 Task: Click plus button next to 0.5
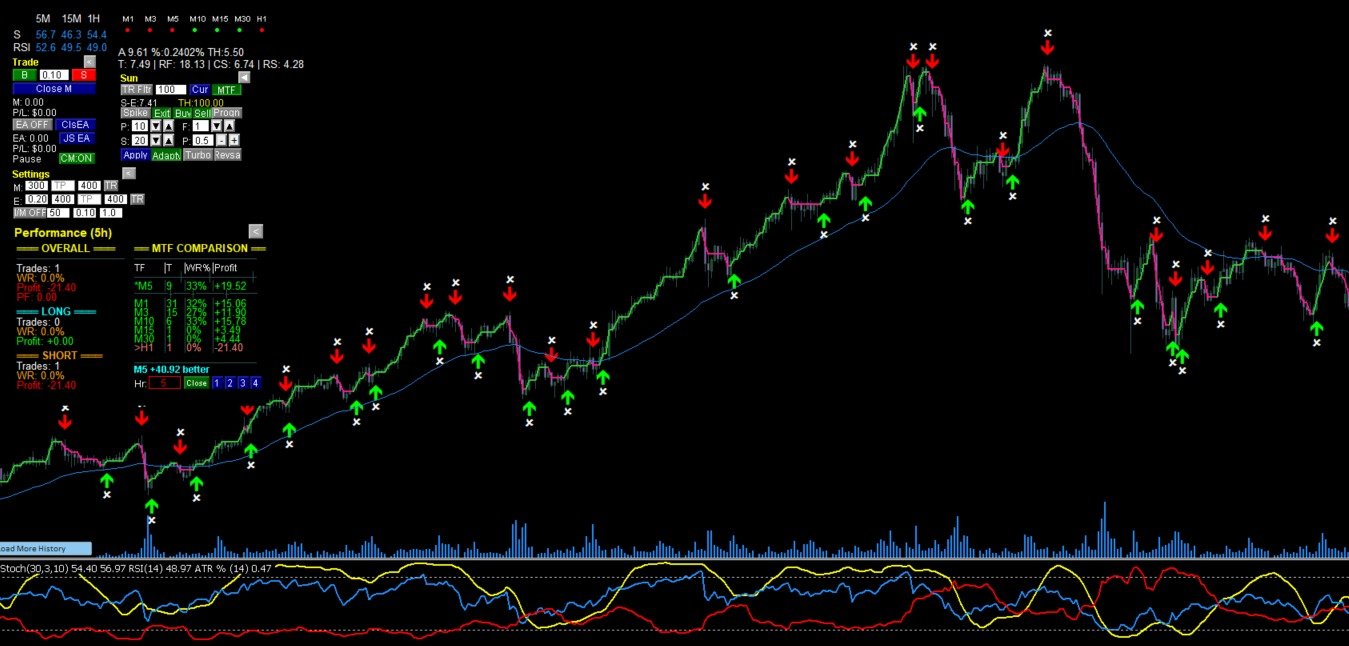click(234, 140)
